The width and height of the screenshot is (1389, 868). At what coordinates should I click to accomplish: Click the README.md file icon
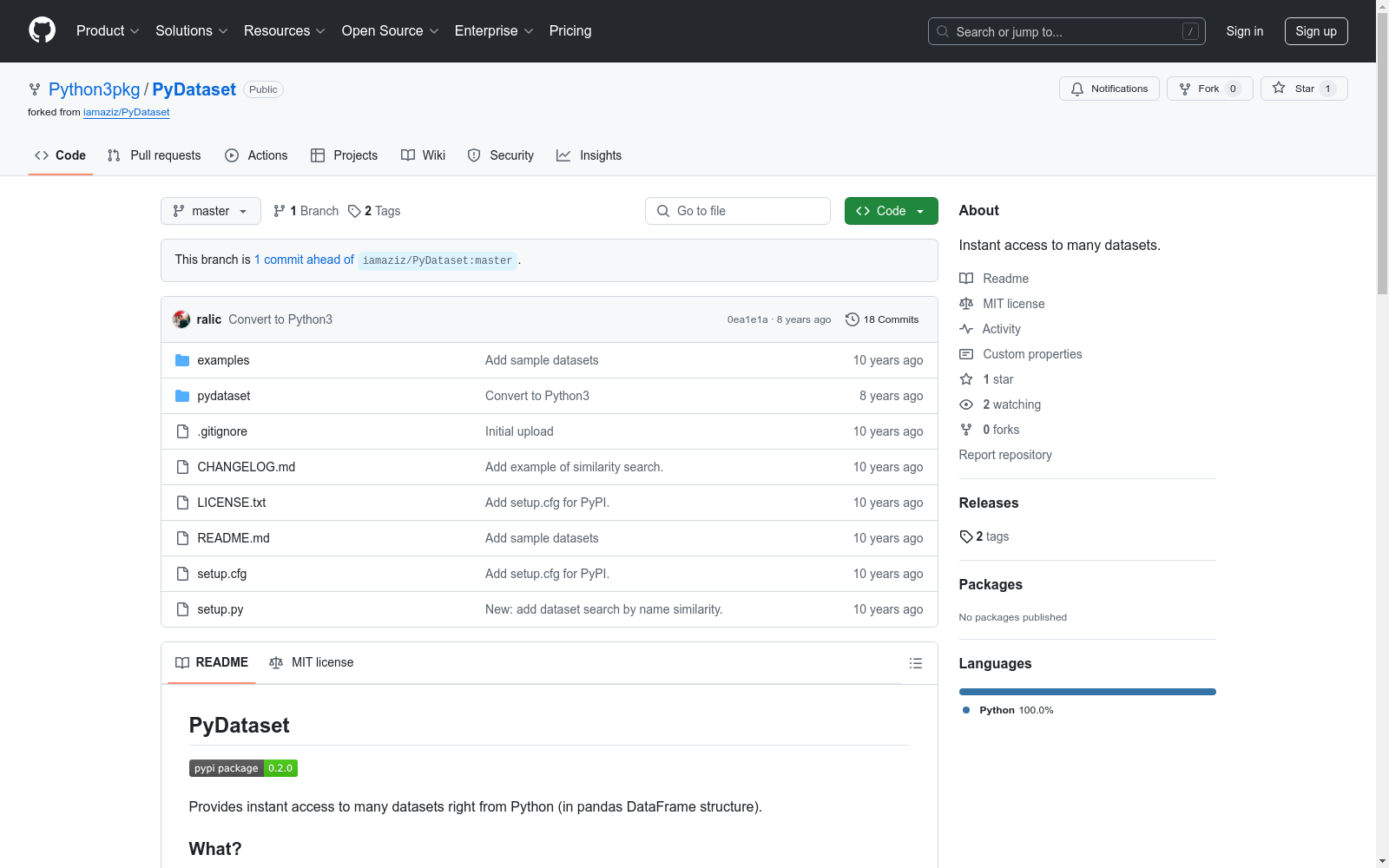tap(182, 538)
